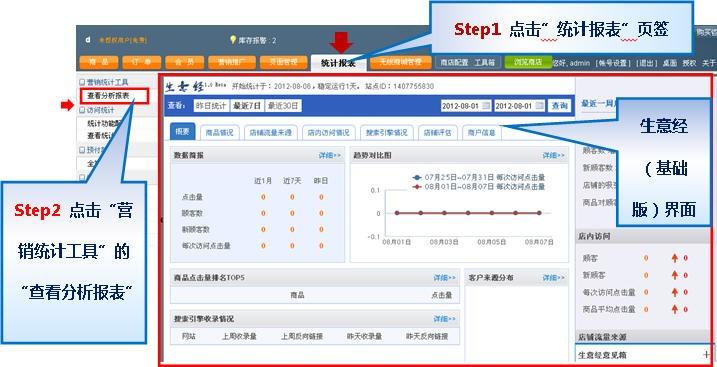Click the 08月01日 data point on chart

coord(397,213)
